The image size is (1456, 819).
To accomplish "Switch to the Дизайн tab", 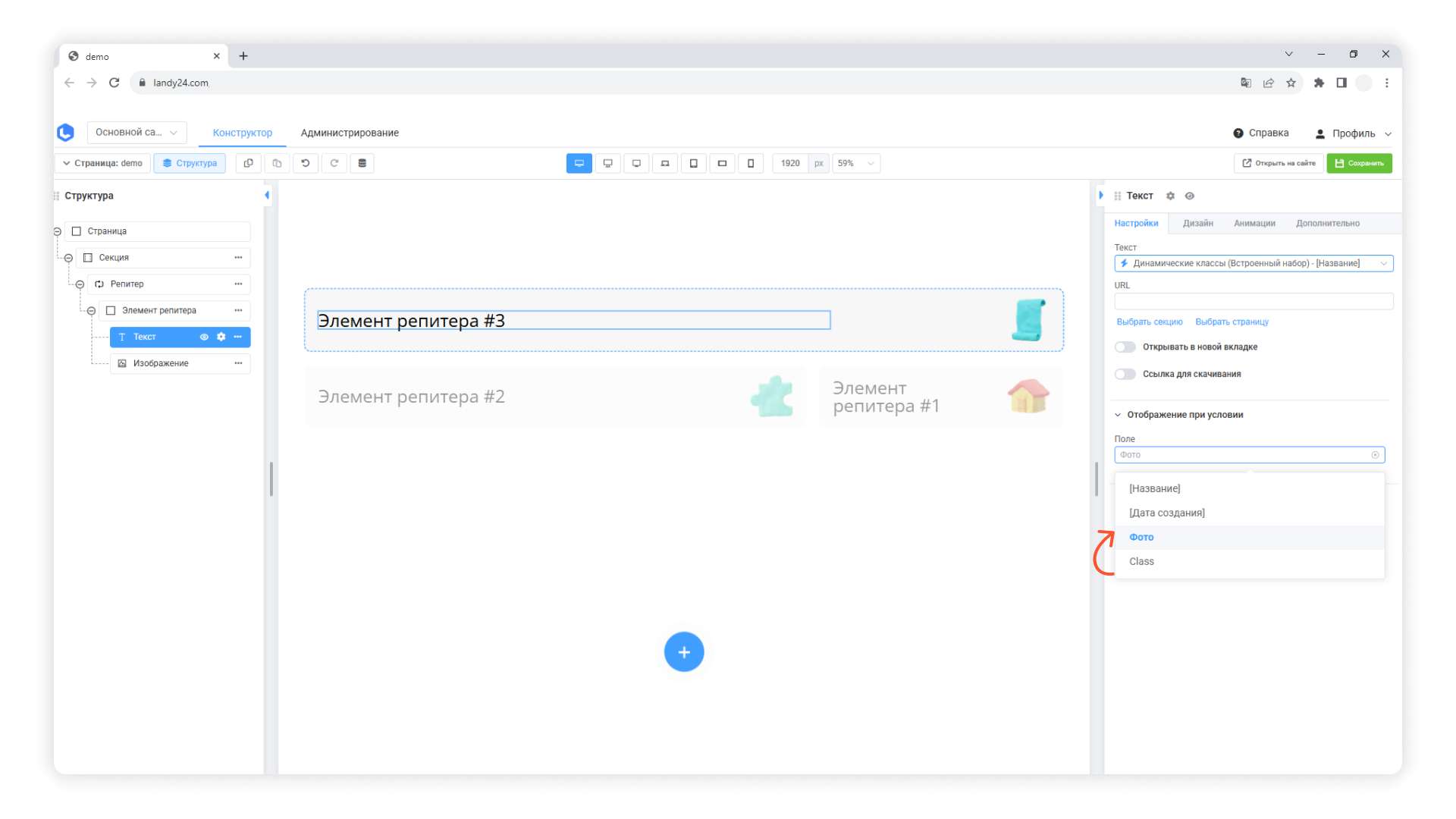I will 1197,223.
